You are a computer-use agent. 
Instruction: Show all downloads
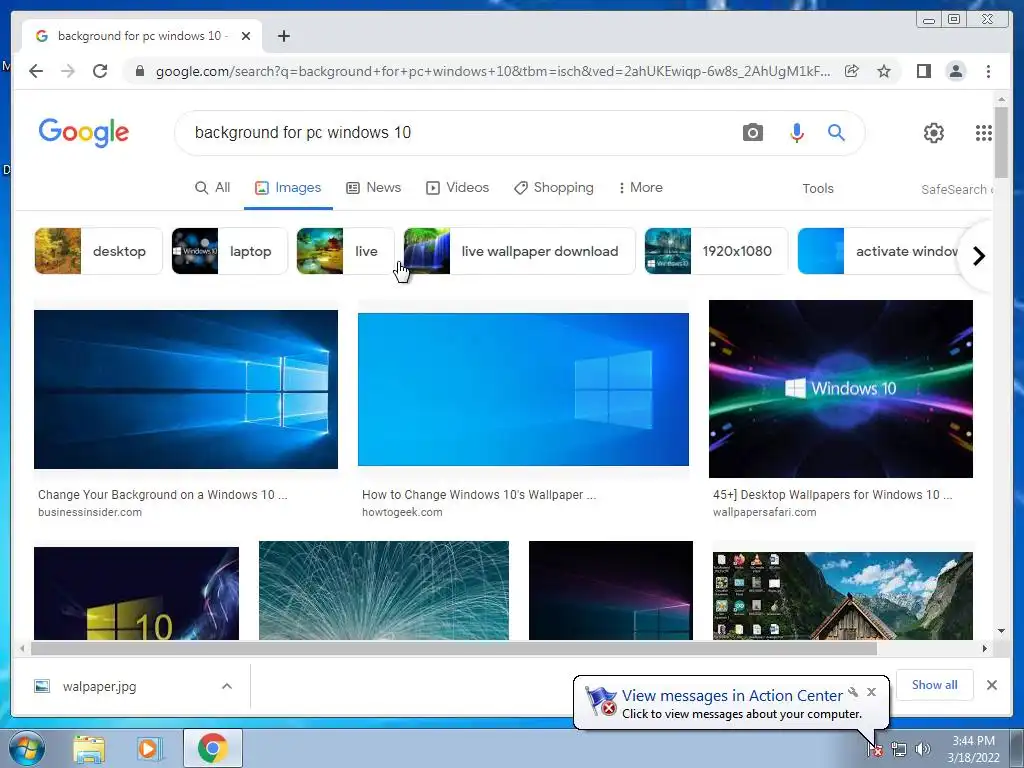coord(935,685)
